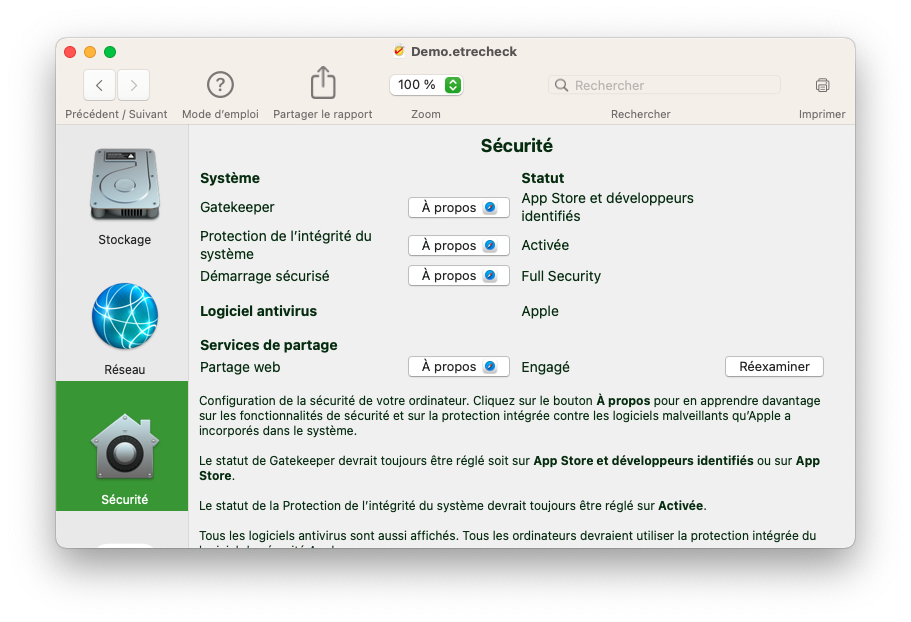Click the Statut column header

click(x=543, y=178)
